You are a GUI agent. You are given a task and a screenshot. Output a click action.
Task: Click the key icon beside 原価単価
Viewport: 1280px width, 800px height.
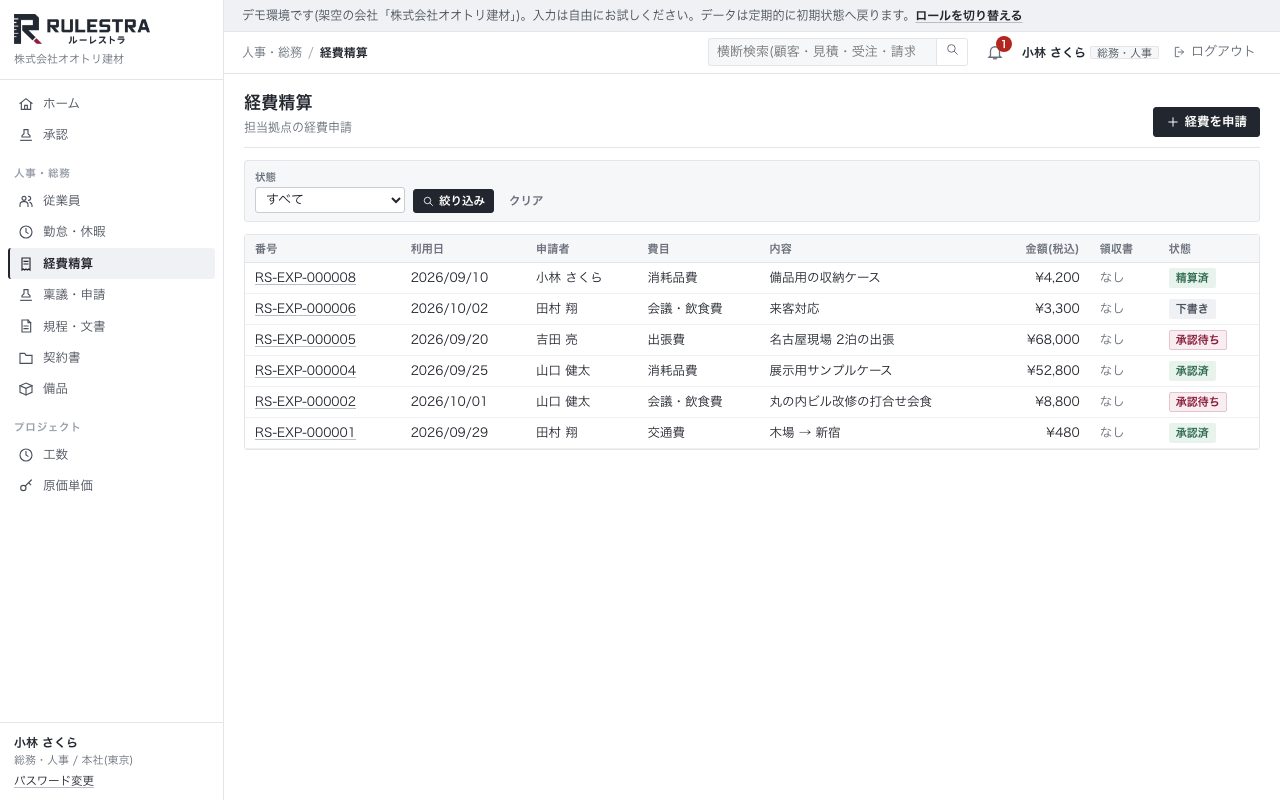(x=26, y=486)
